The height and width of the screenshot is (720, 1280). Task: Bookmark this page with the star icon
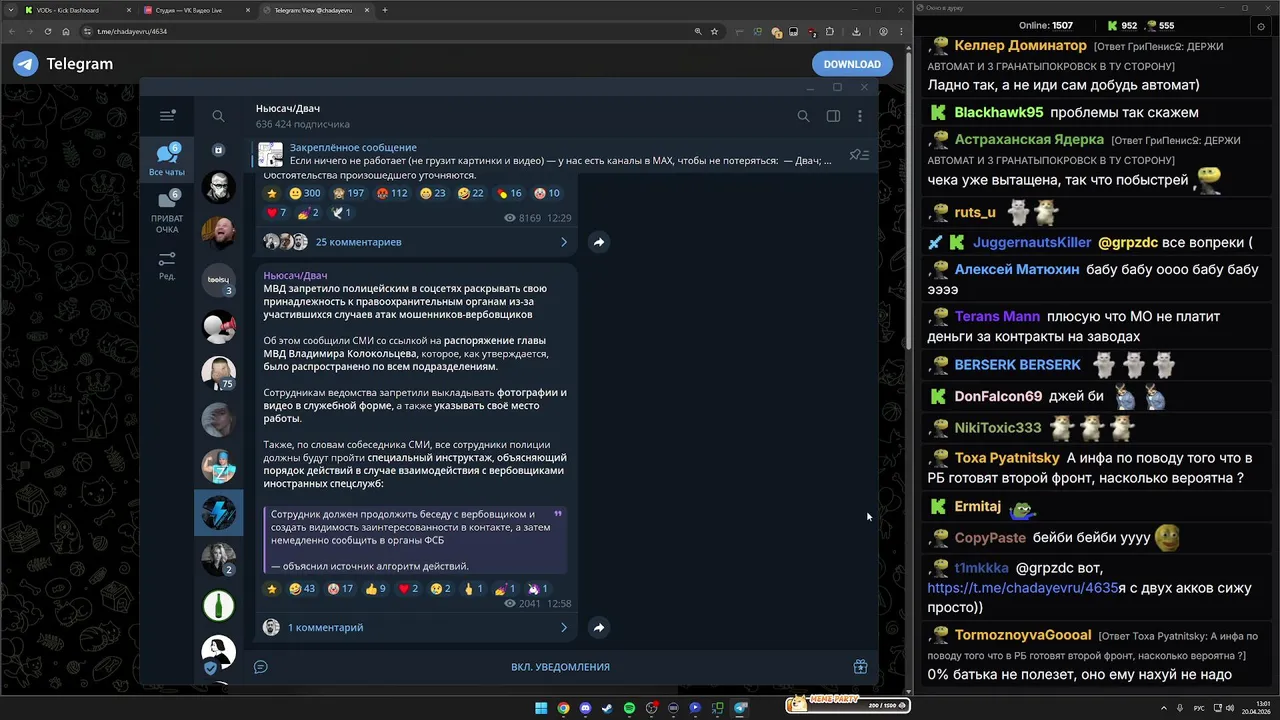point(714,31)
